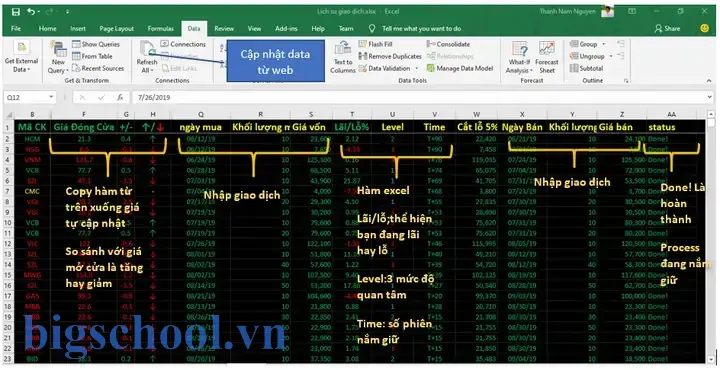The height and width of the screenshot is (370, 720).
Task: Create a Forecast Sheet
Action: [546, 57]
